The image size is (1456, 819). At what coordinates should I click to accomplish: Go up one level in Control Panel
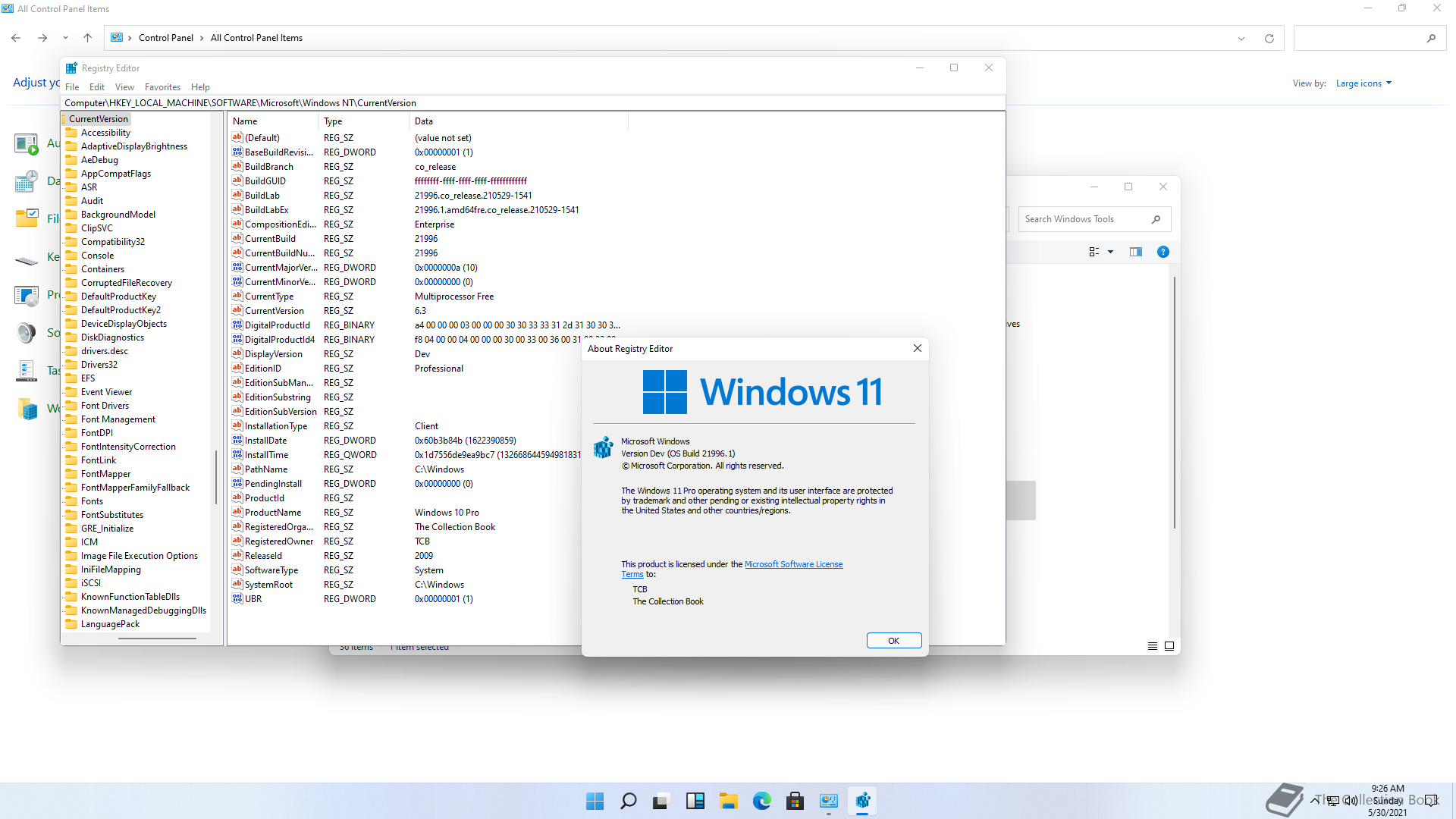click(x=88, y=38)
